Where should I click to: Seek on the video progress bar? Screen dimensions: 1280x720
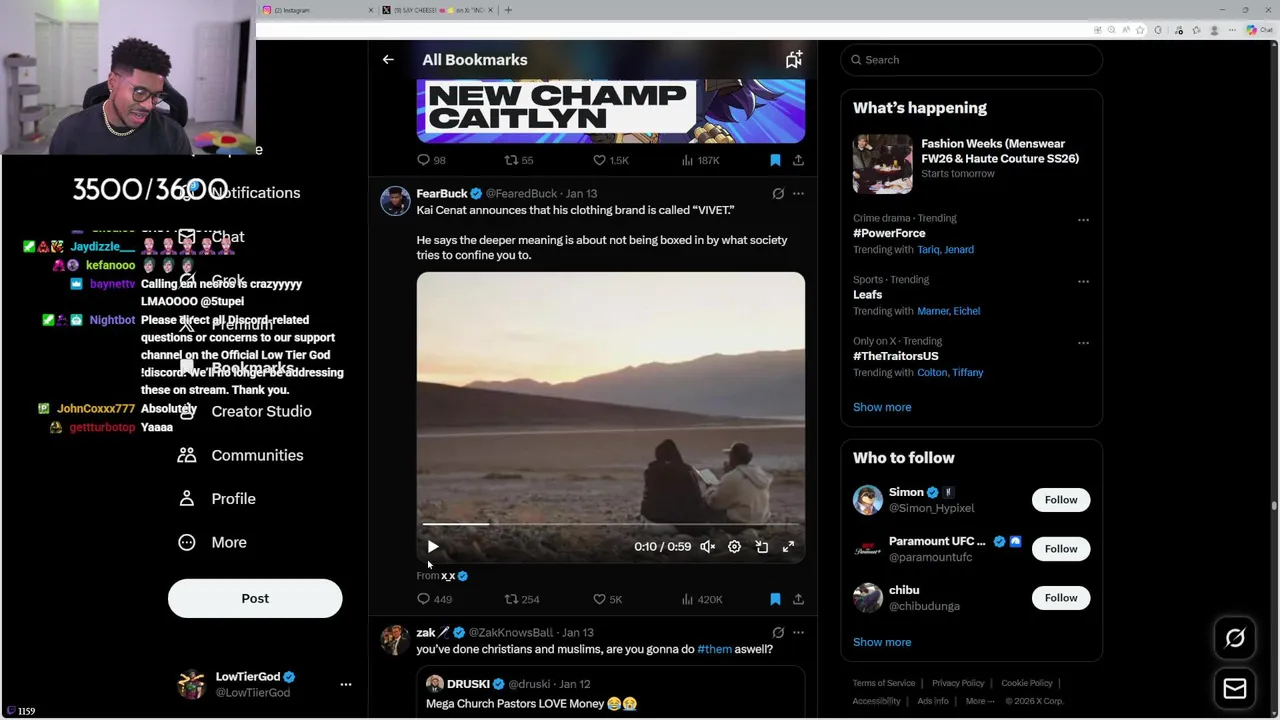610,523
